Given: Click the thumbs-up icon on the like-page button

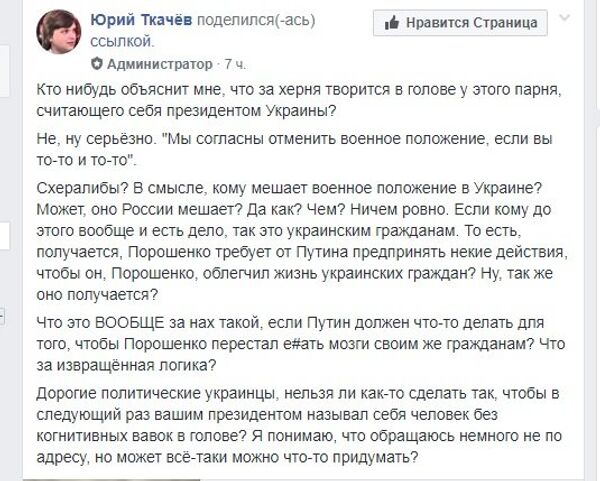Looking at the screenshot, I should click(x=390, y=23).
